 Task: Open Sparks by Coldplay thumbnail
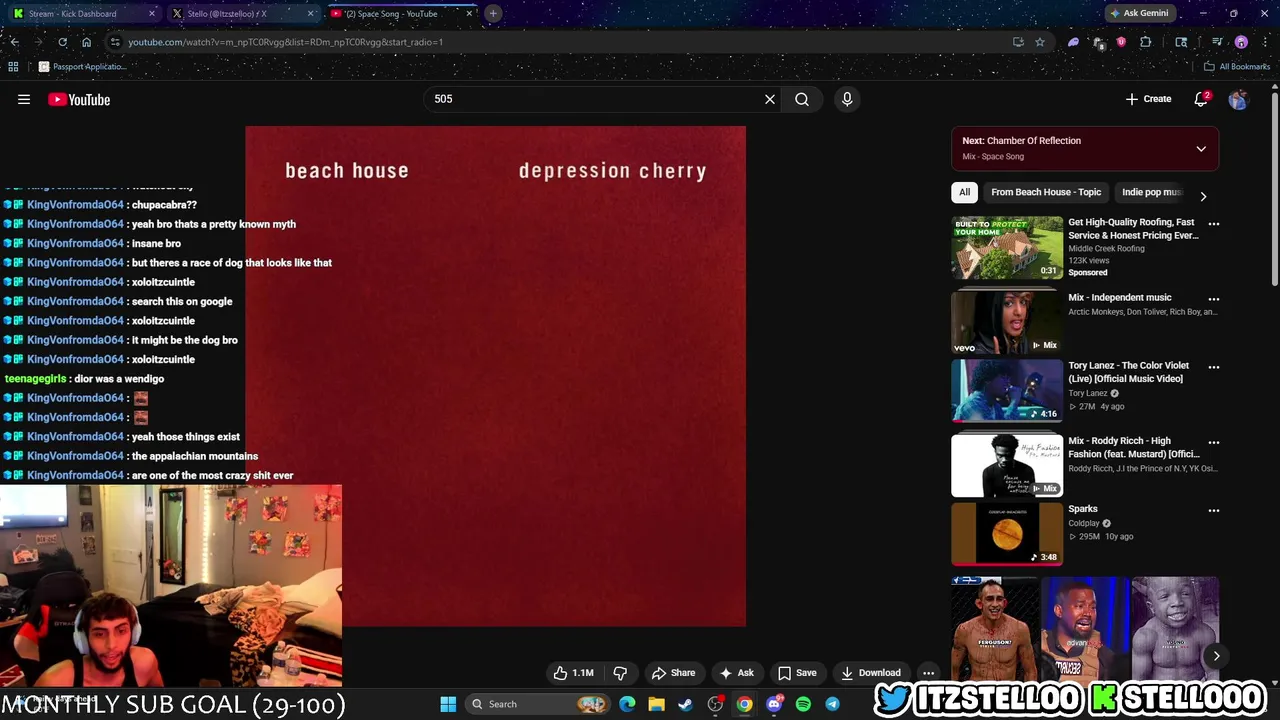pyautogui.click(x=1007, y=534)
